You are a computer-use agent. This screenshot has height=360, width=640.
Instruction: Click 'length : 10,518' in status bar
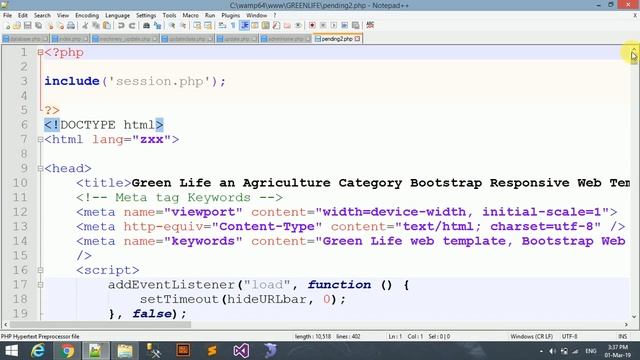point(313,336)
